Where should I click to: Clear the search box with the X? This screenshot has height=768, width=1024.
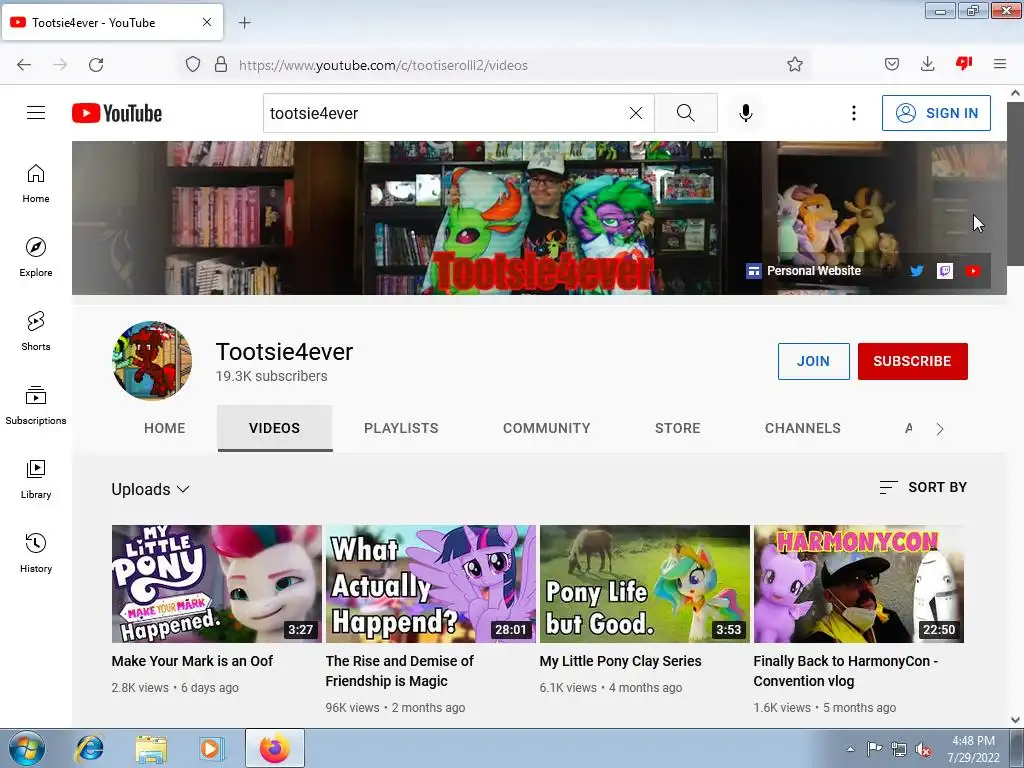click(x=635, y=113)
